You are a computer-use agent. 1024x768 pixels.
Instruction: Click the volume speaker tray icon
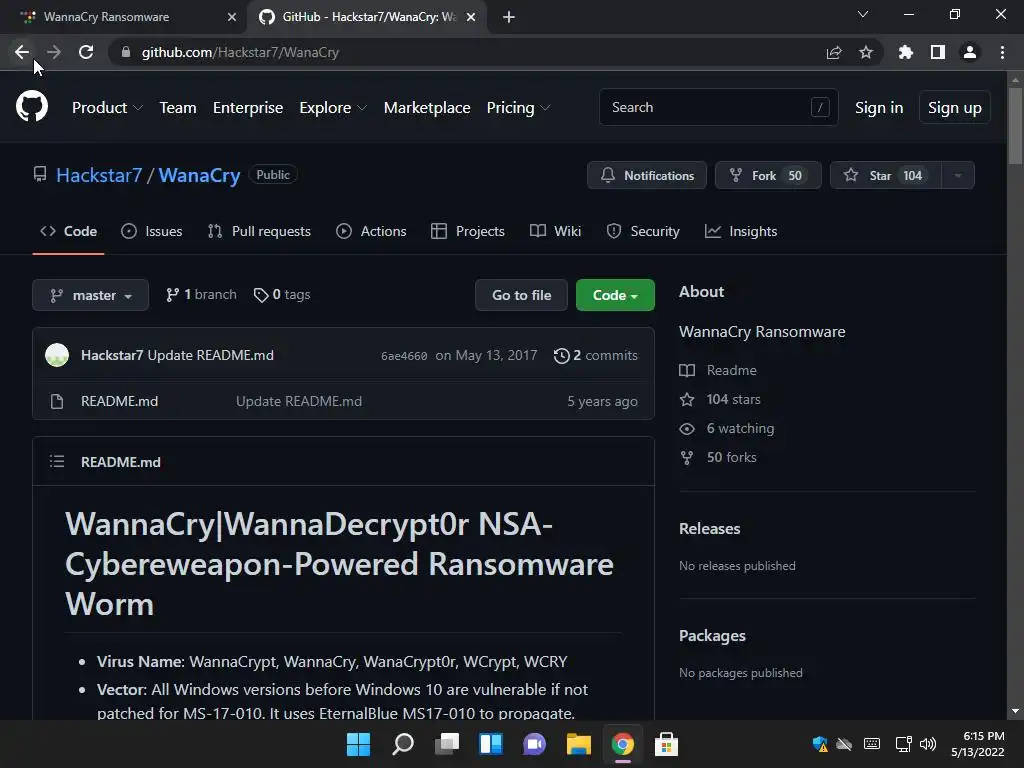point(928,744)
